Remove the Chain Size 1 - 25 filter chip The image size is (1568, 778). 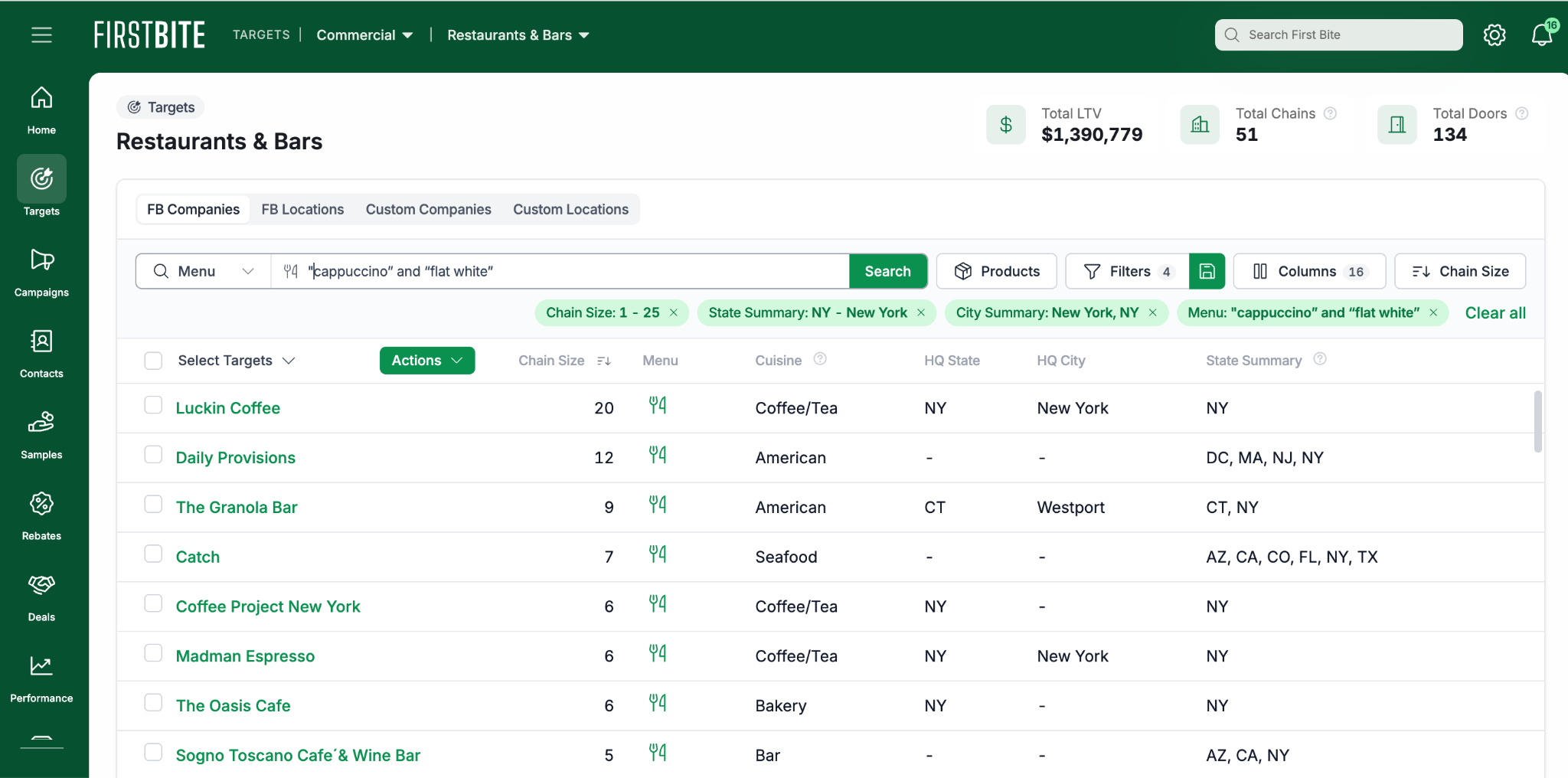coord(674,312)
